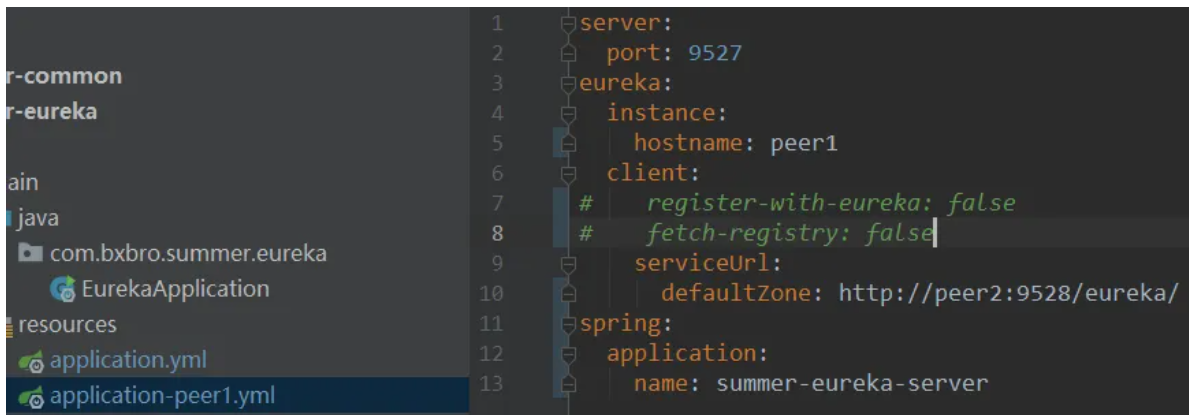Click line number 8 in gutter
This screenshot has width=1189, height=415.
pos(497,234)
